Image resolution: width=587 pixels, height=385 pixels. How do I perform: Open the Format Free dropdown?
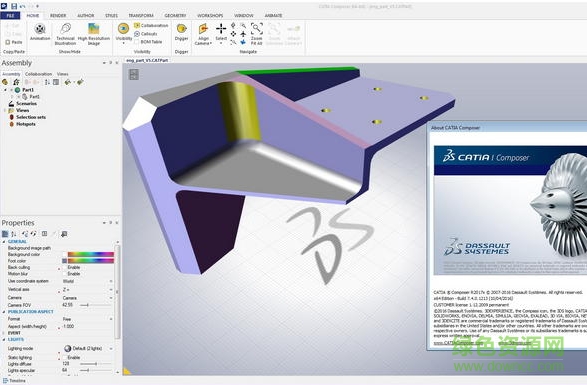[111, 319]
